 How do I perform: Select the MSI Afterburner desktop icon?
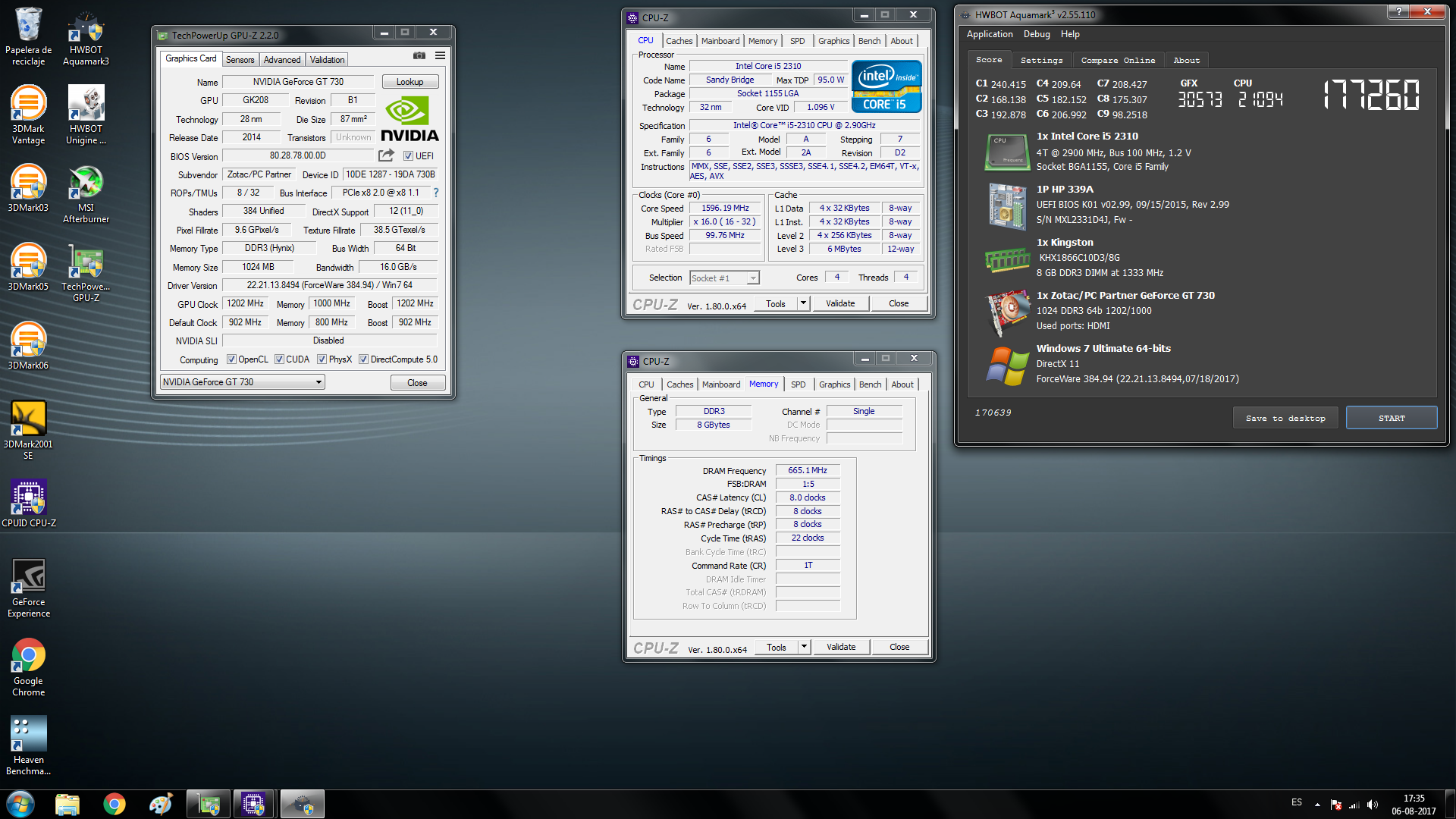pyautogui.click(x=86, y=193)
